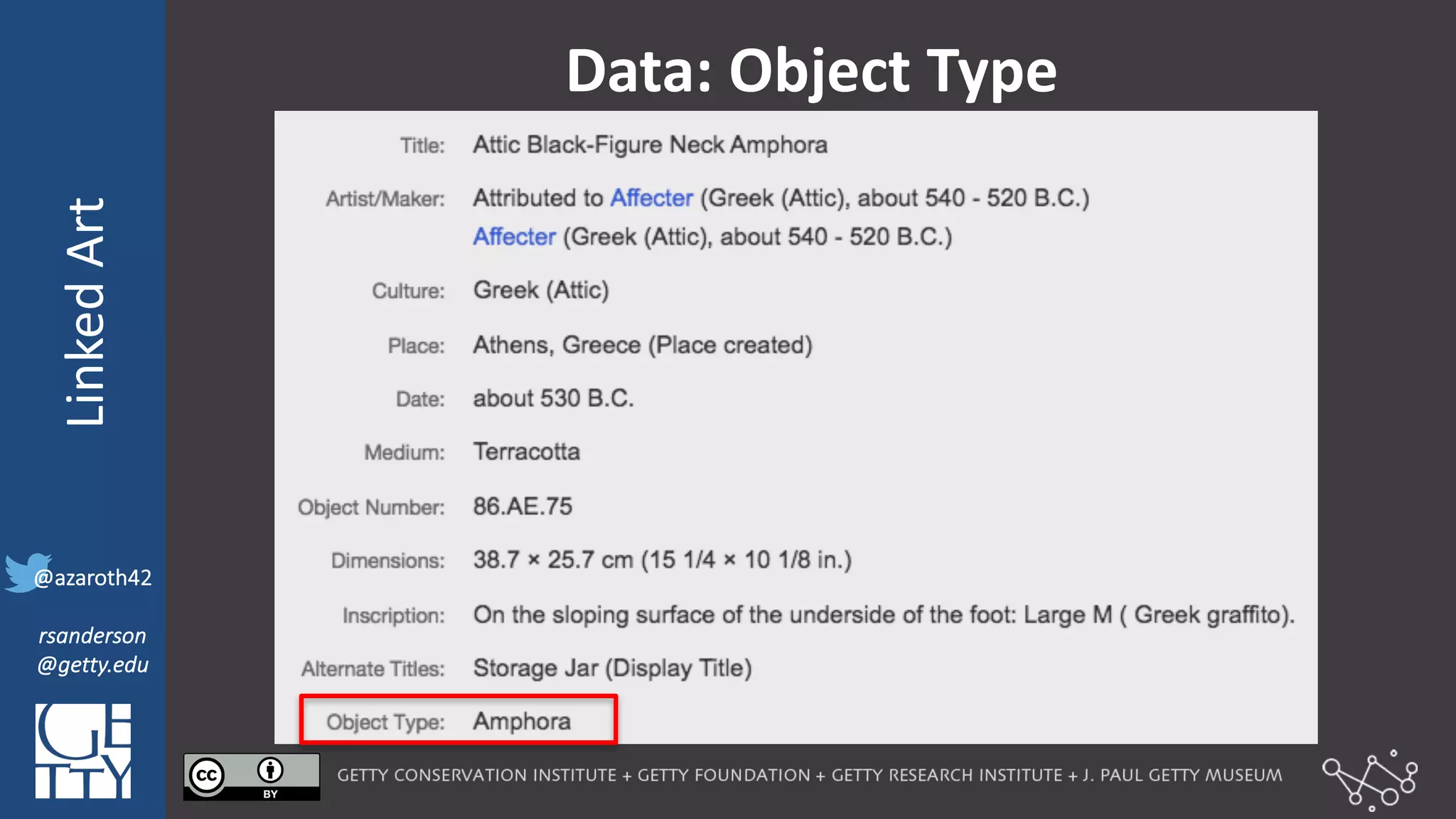Viewport: 1456px width, 819px height.
Task: Click the vertical 'Linked Art' sidebar text
Action: tap(85, 311)
